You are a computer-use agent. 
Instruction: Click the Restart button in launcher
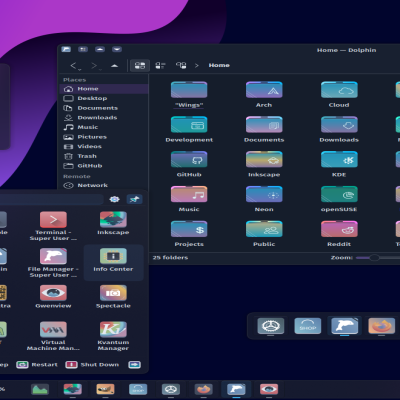pos(37,365)
